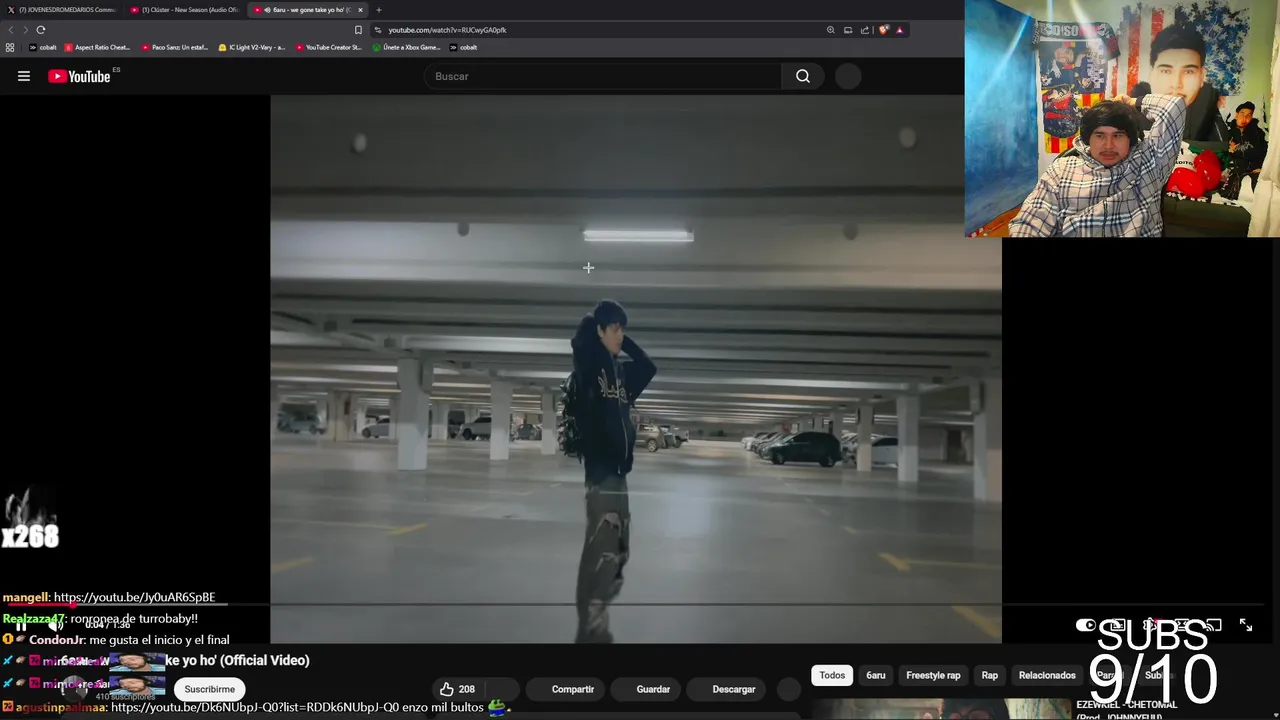Click mangell's youtu.be link in chat
Screen dimensions: 1280x720
click(134, 597)
